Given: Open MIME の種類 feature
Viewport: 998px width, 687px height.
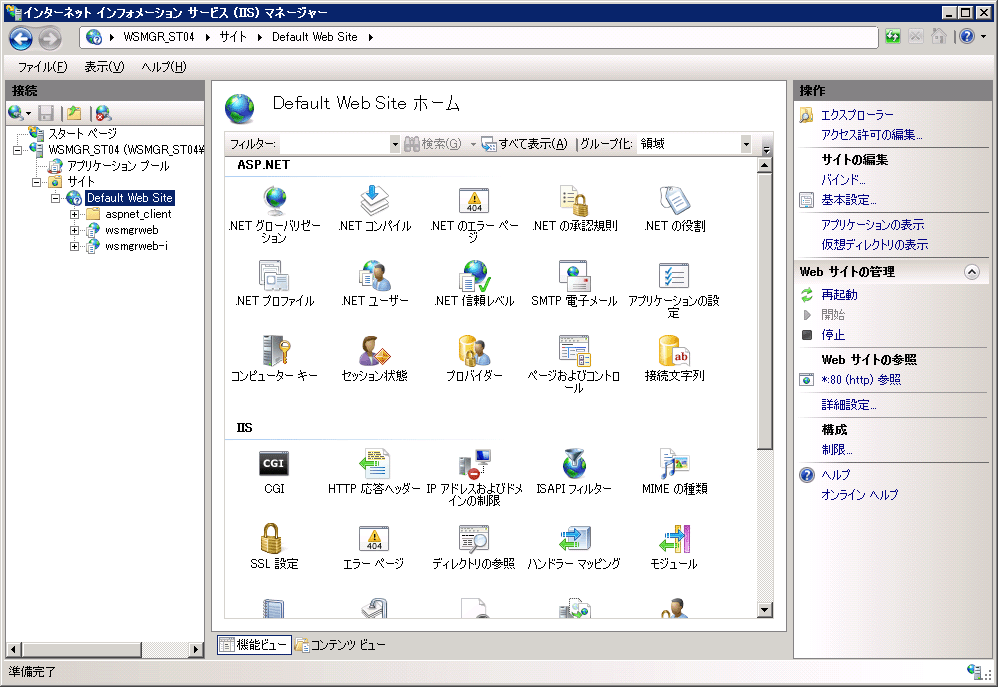Looking at the screenshot, I should 674,463.
